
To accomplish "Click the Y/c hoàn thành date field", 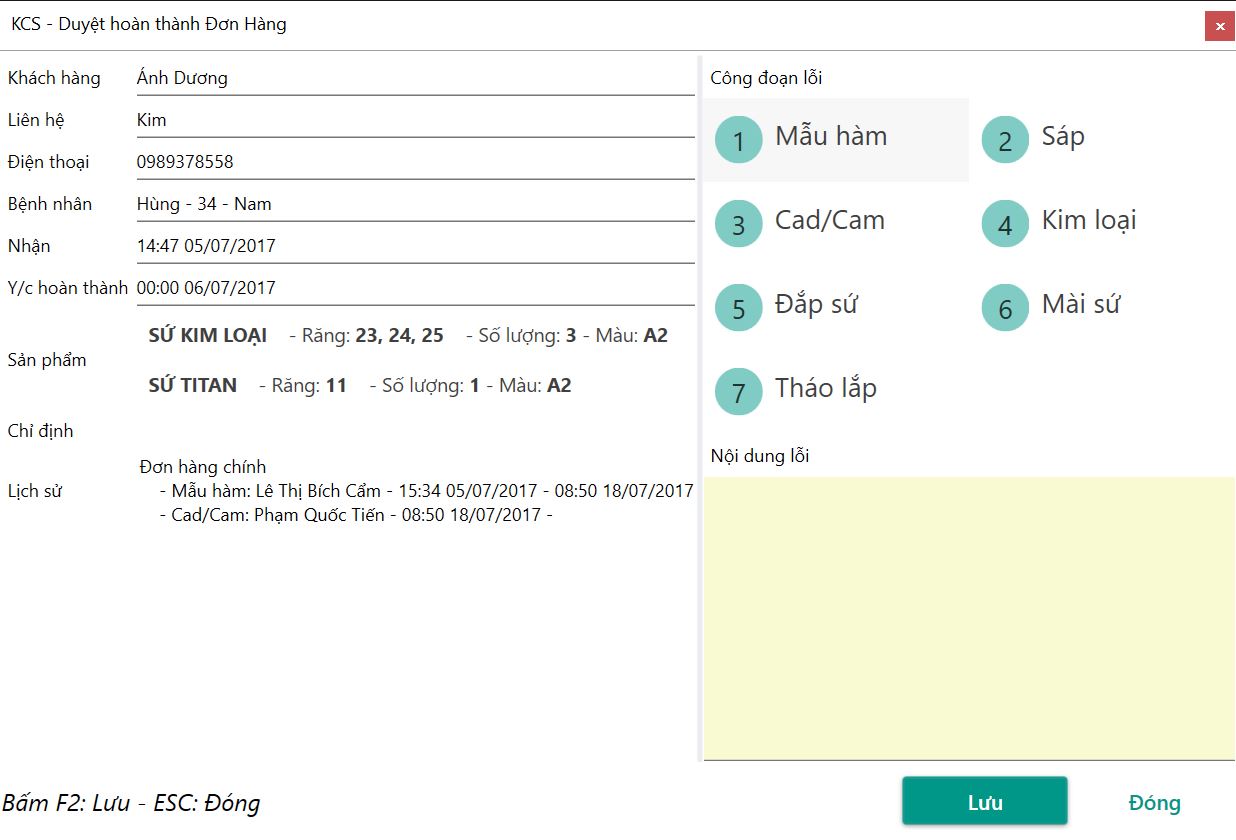I will click(414, 288).
